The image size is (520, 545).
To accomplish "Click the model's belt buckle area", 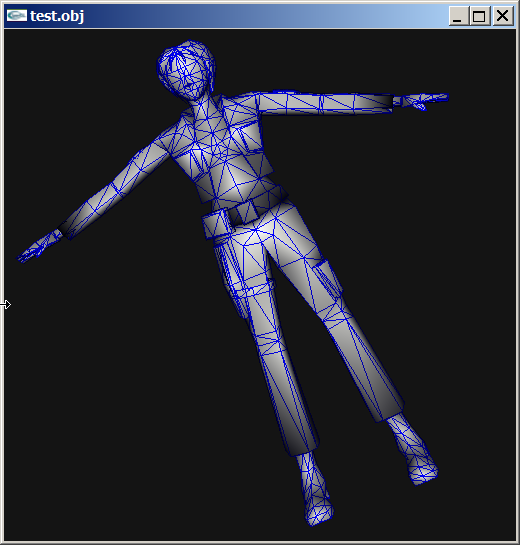I will click(x=245, y=211).
